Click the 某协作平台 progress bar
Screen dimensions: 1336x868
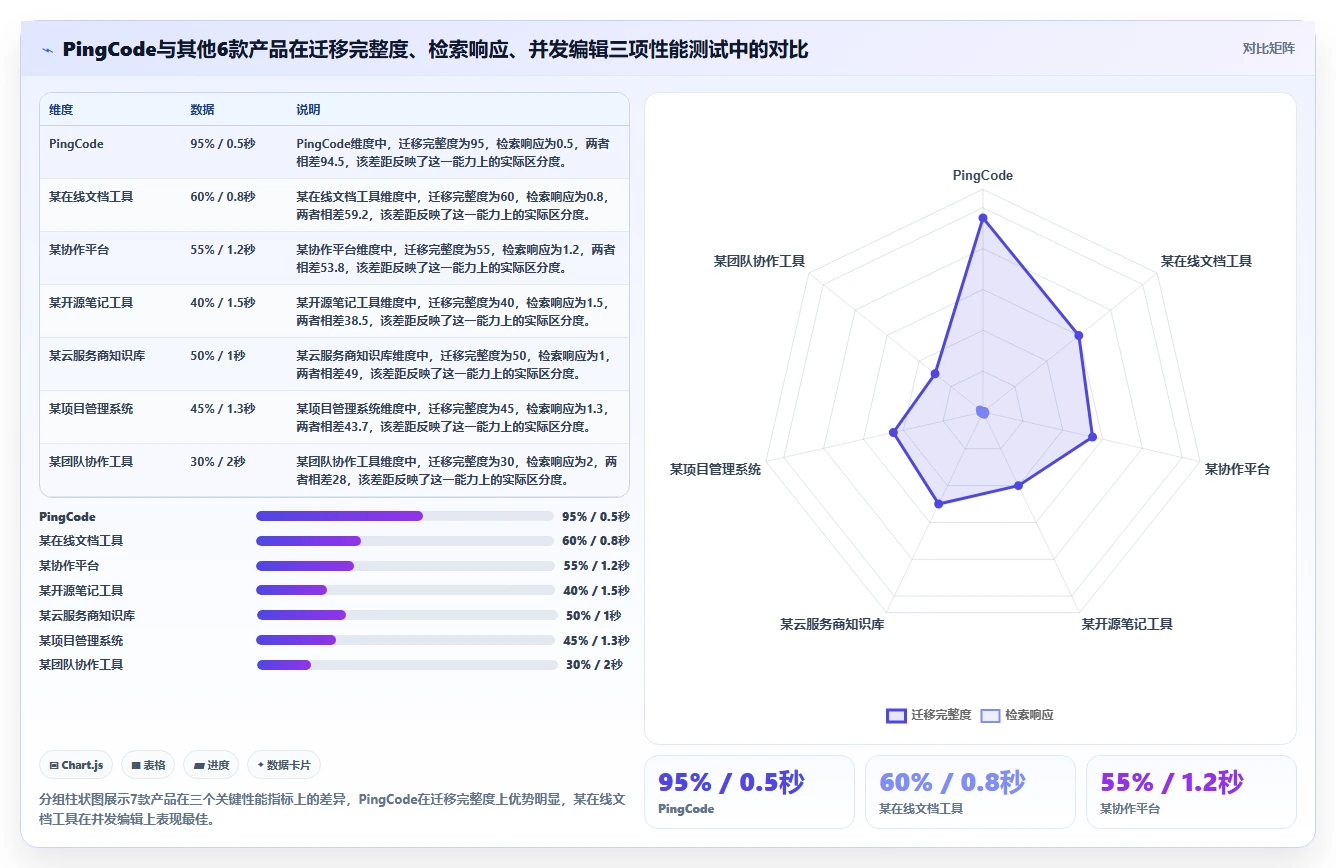(405, 566)
